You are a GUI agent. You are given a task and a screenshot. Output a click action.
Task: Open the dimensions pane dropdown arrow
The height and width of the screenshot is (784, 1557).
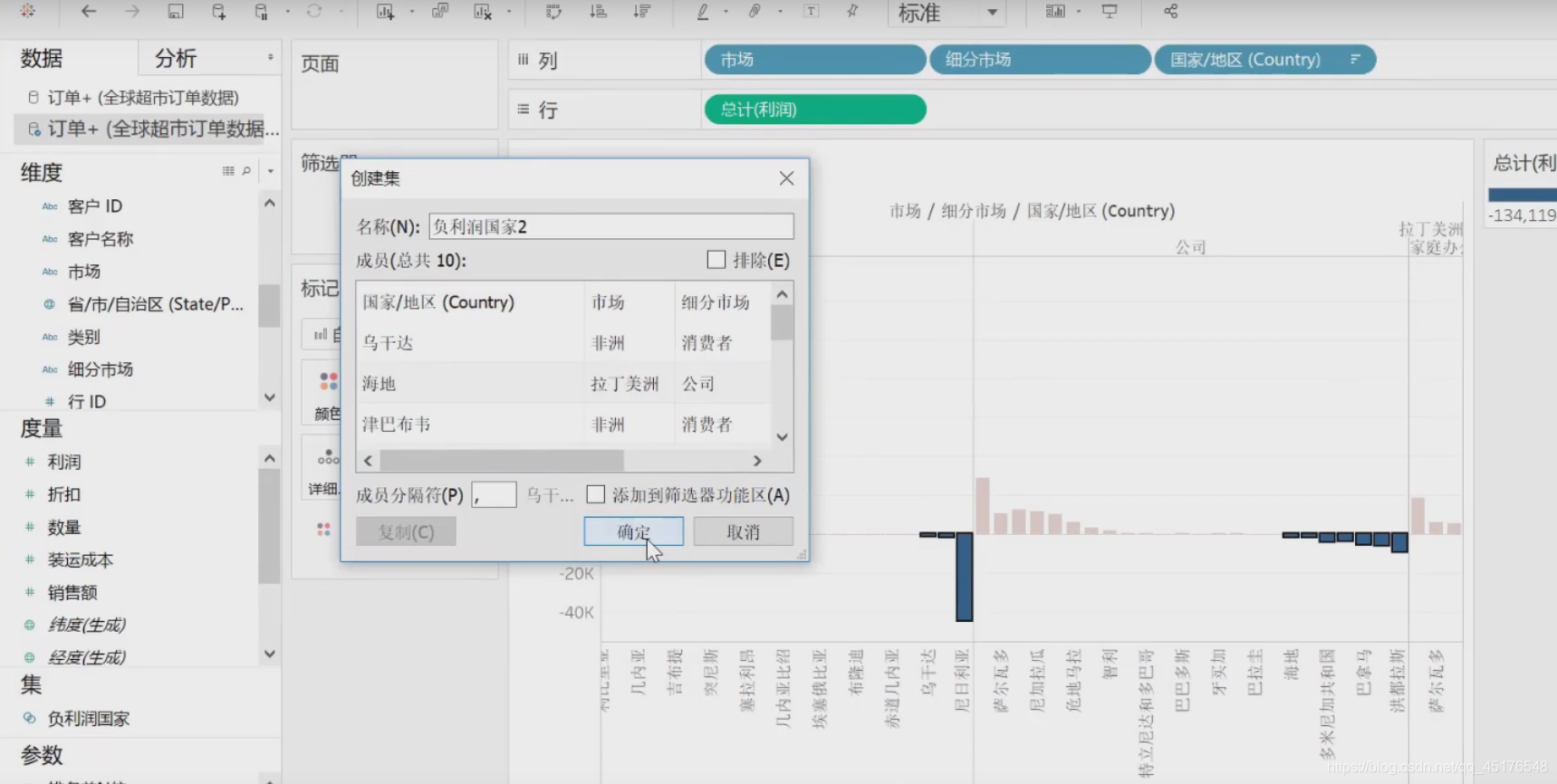coord(270,171)
